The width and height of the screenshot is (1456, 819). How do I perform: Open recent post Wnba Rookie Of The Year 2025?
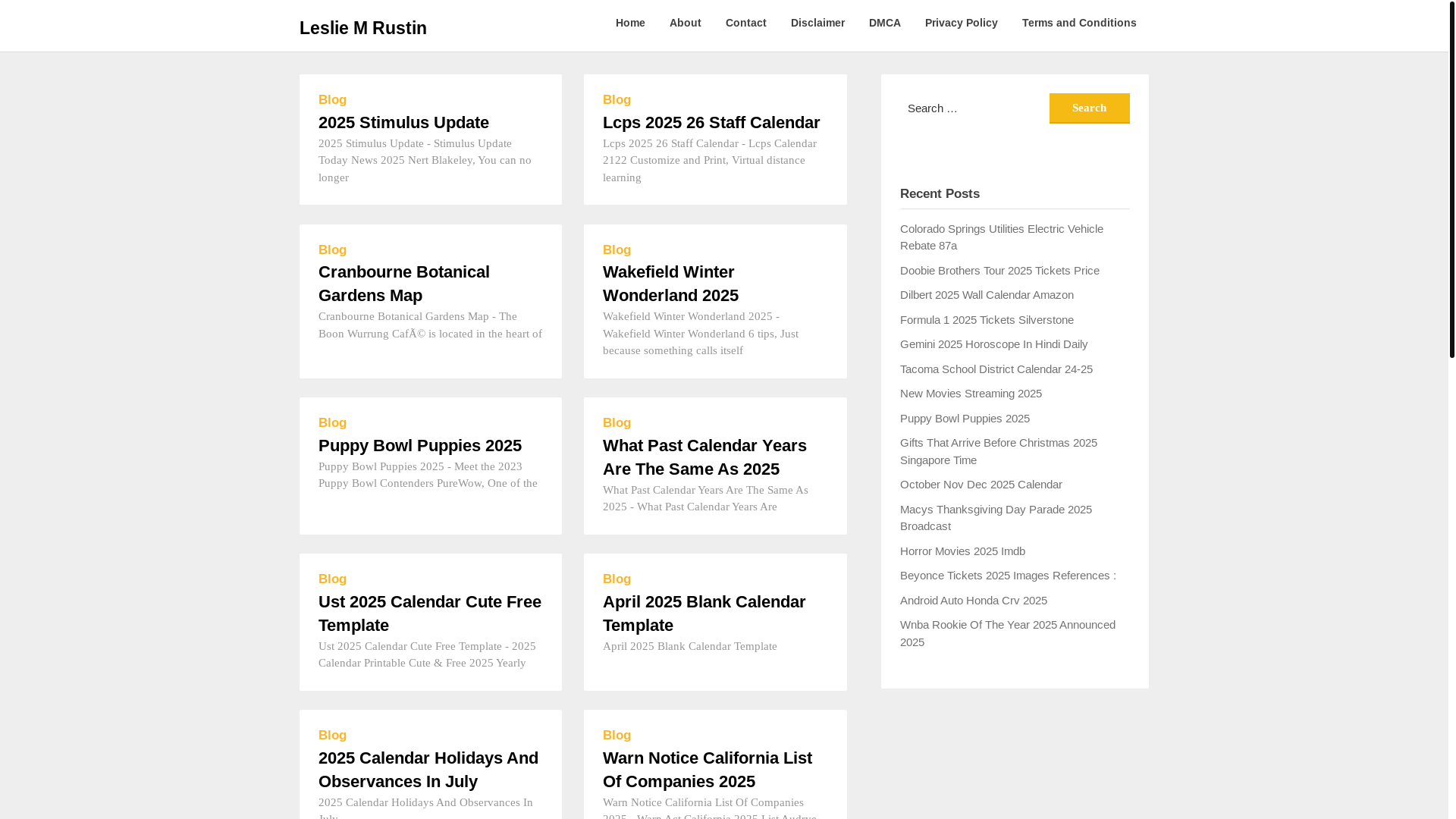coord(1007,633)
